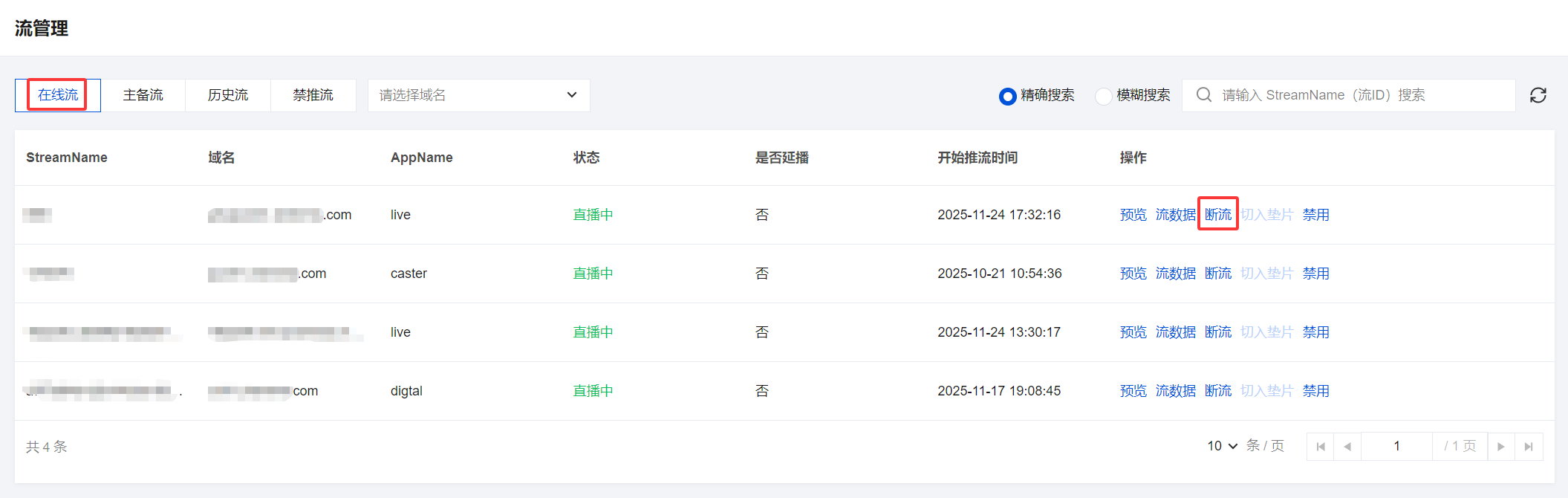Click the refresh icon beside search box
The image size is (1568, 498).
pyautogui.click(x=1538, y=95)
